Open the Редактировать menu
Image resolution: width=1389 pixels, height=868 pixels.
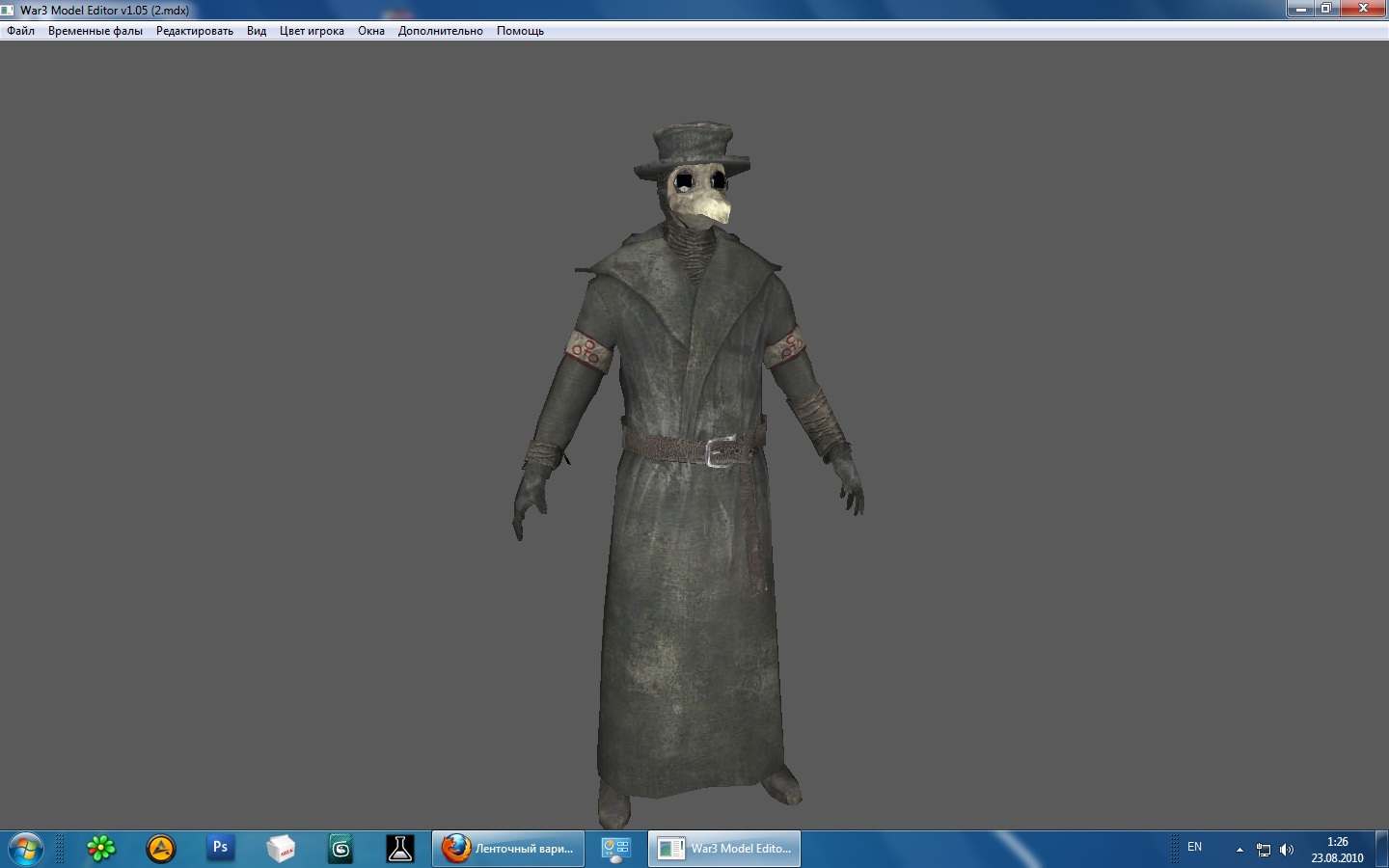click(x=195, y=31)
